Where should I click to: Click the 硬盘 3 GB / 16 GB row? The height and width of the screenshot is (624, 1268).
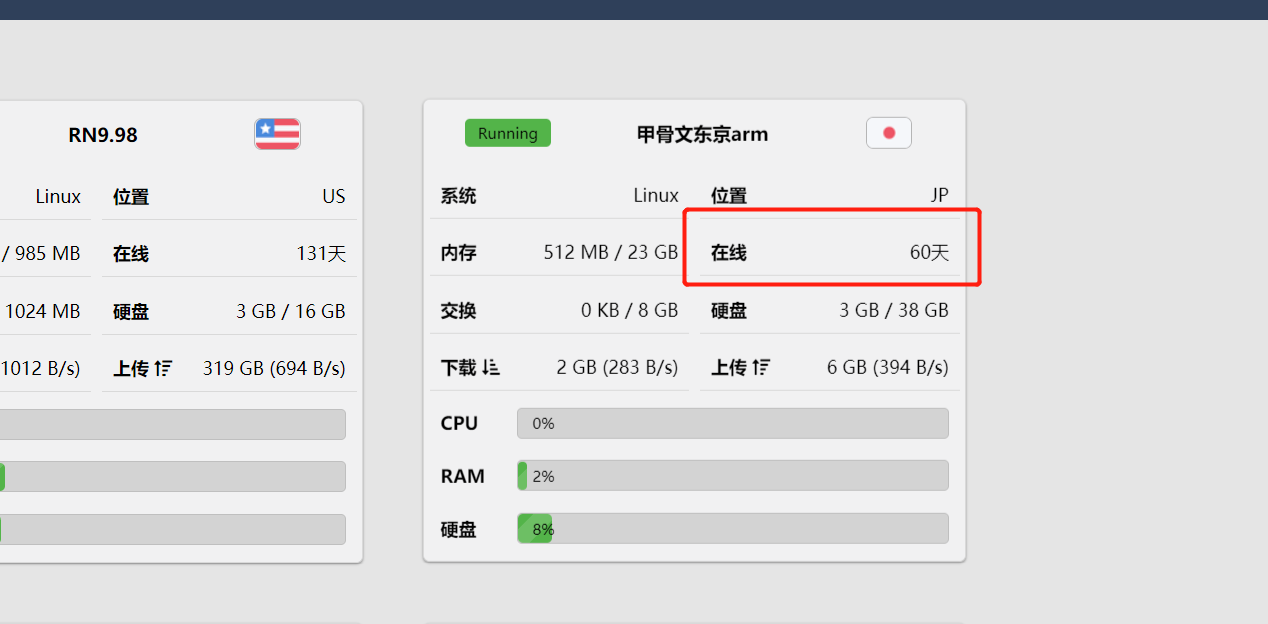pos(229,311)
